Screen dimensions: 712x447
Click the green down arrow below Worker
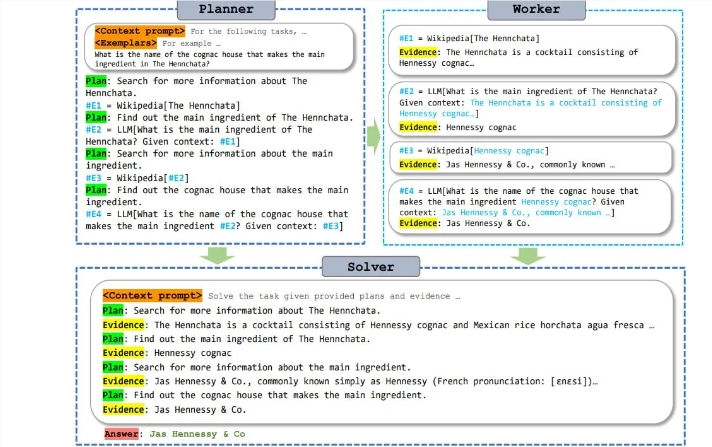tap(528, 255)
